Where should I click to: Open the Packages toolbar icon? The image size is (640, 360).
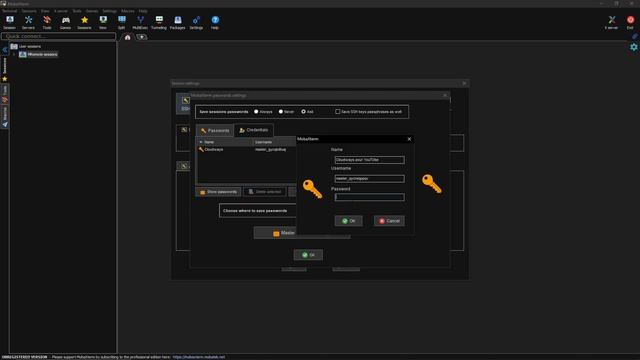click(x=178, y=22)
